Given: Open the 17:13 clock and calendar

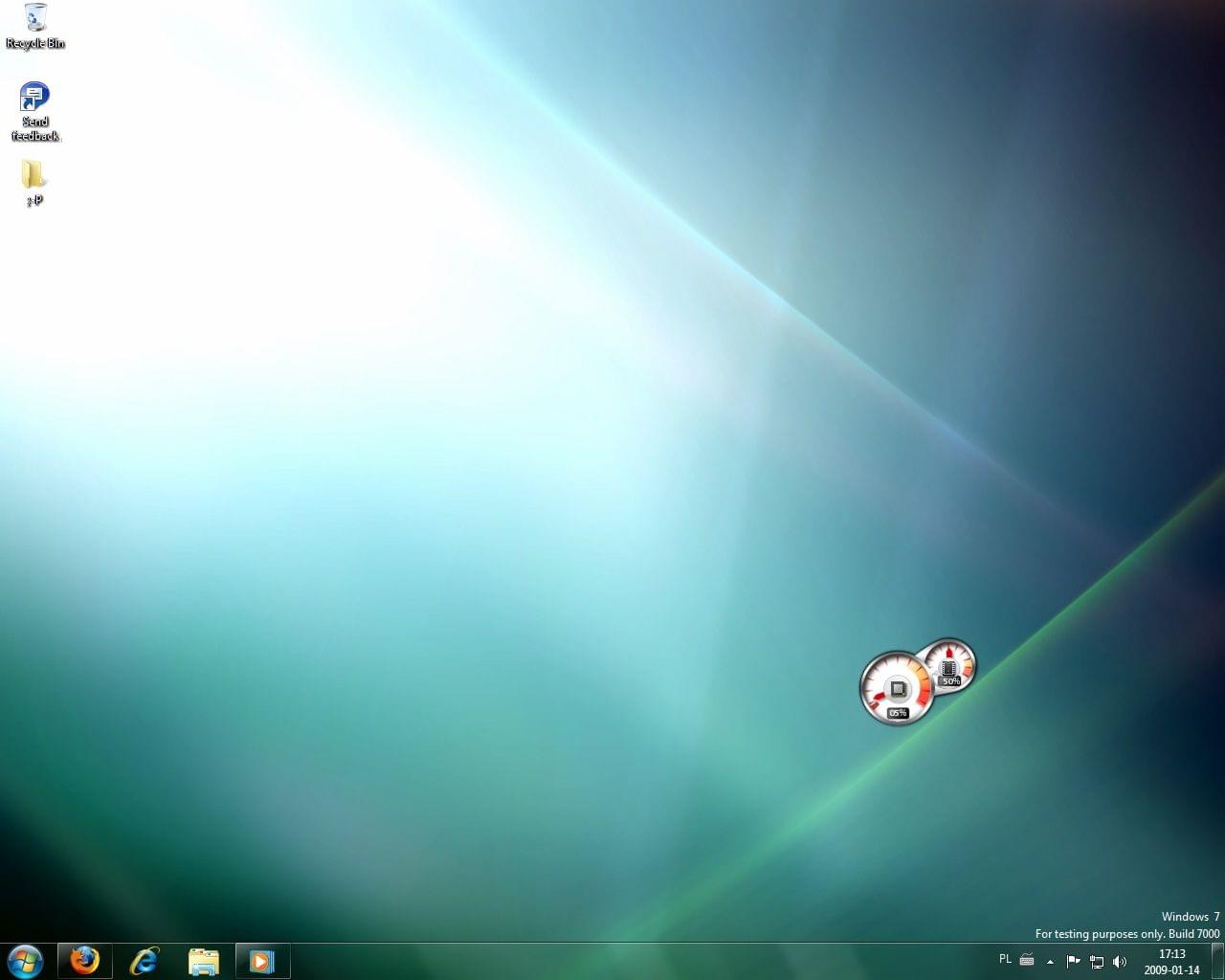Looking at the screenshot, I should [x=1171, y=962].
